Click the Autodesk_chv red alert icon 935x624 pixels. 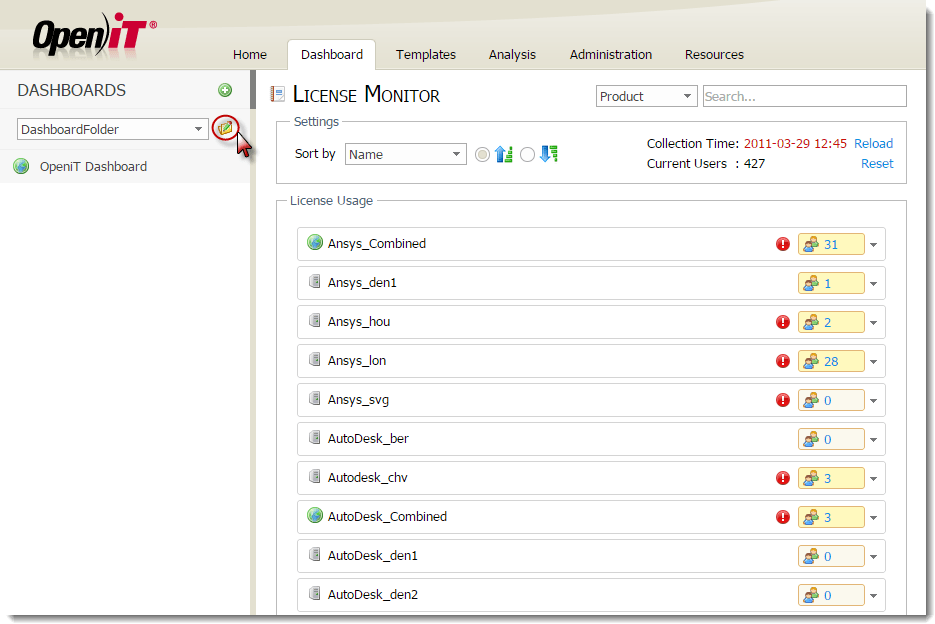coord(783,478)
